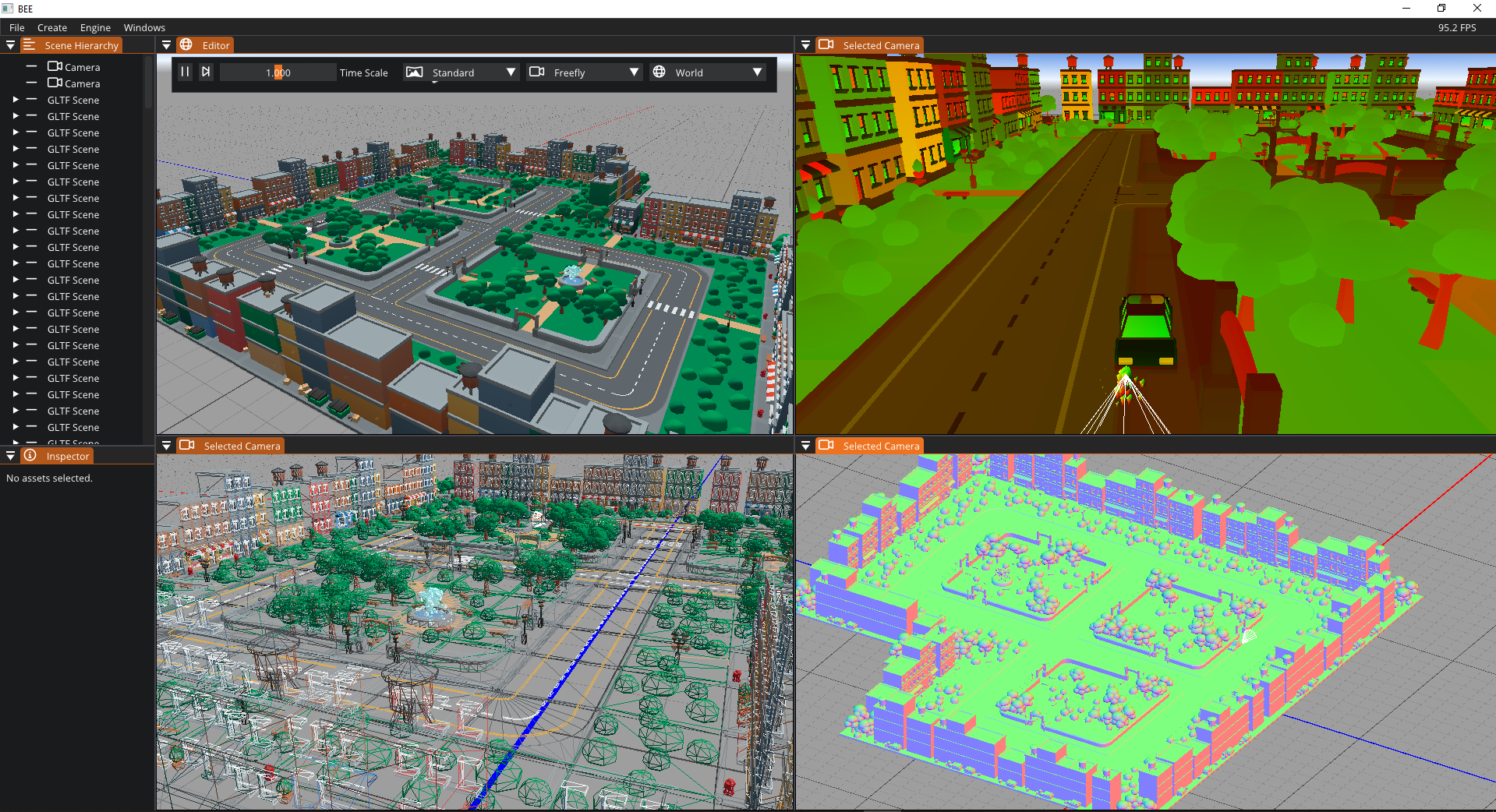Open the Windows menu
The image size is (1496, 812).
coord(144,27)
